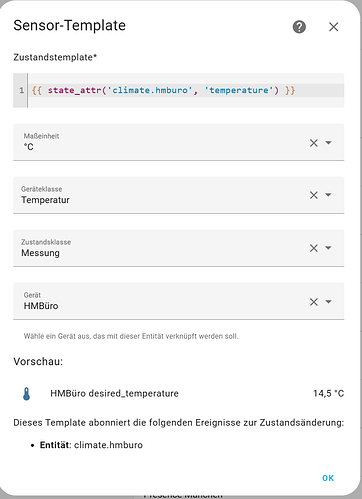Image resolution: width=362 pixels, height=499 pixels.
Task: Clear the Maßeinheit °C value
Action: pyautogui.click(x=314, y=143)
